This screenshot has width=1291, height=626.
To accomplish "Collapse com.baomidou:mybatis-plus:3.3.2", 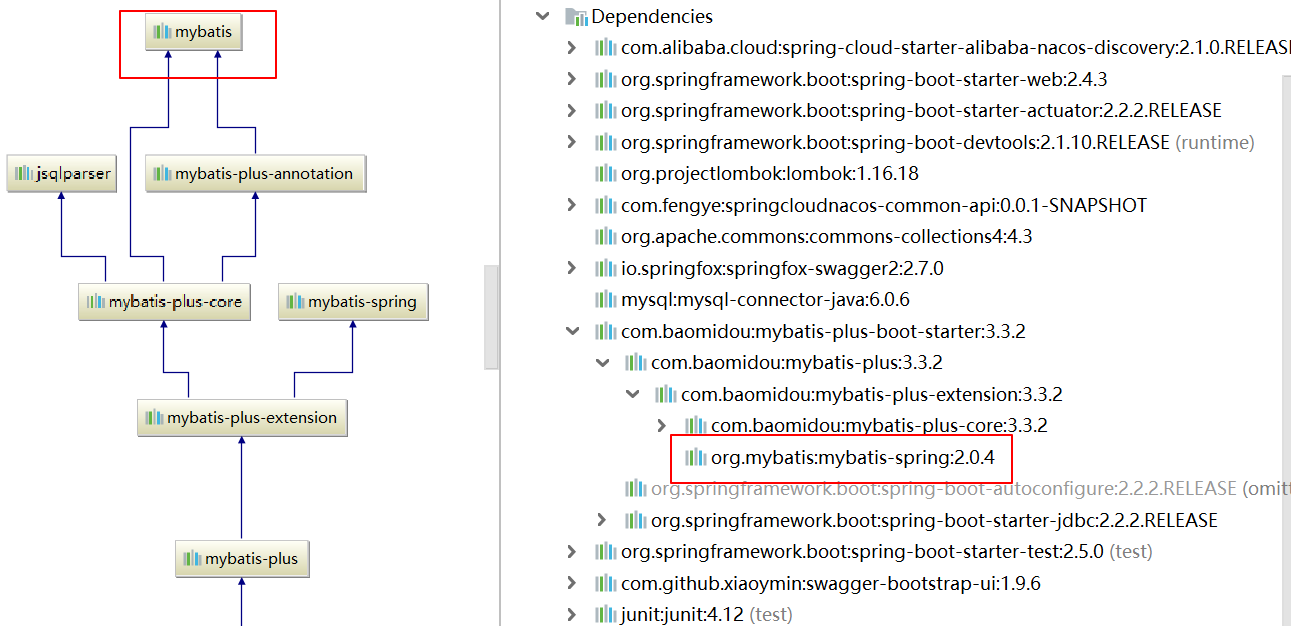I will (x=601, y=363).
